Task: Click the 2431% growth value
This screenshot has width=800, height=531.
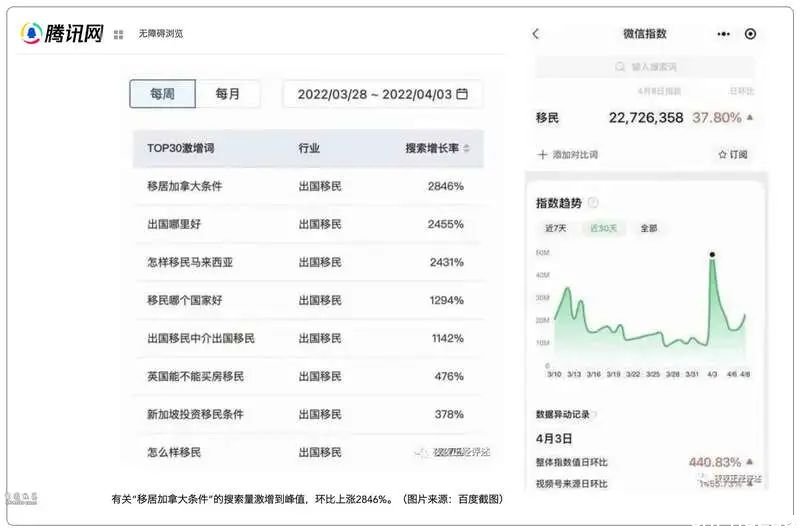Action: (x=446, y=262)
